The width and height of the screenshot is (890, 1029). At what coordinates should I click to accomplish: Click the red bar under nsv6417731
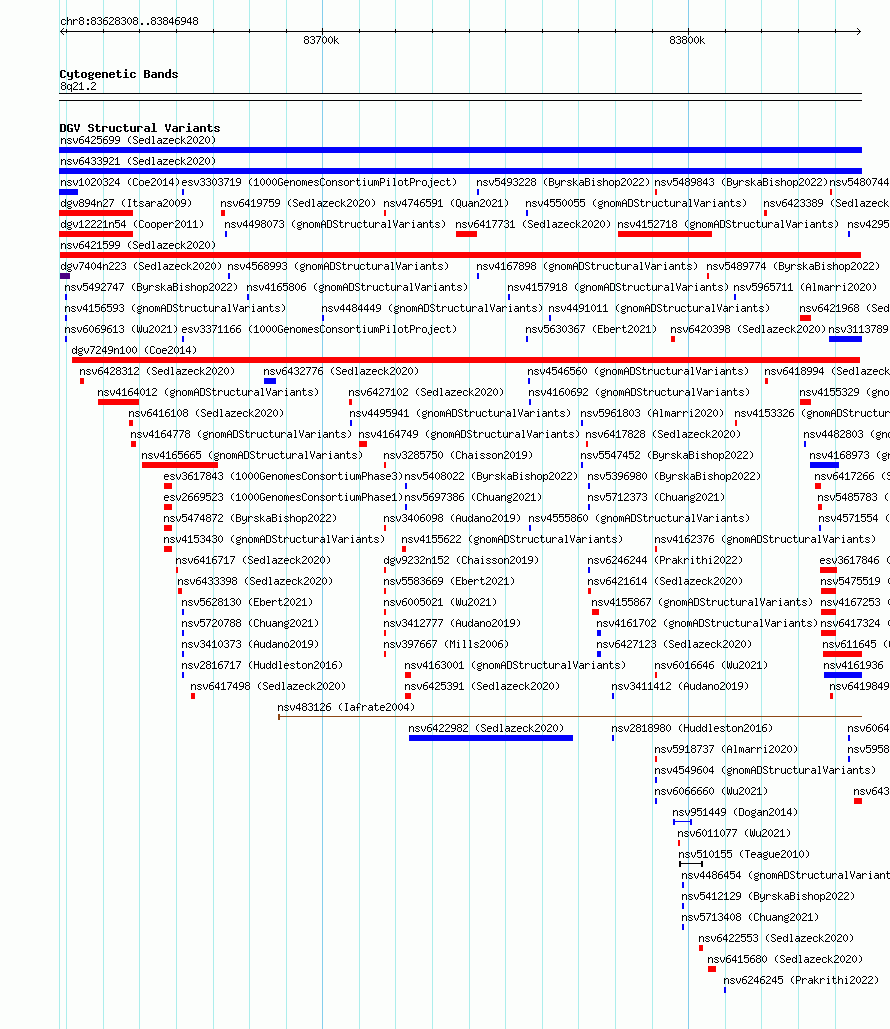466,234
